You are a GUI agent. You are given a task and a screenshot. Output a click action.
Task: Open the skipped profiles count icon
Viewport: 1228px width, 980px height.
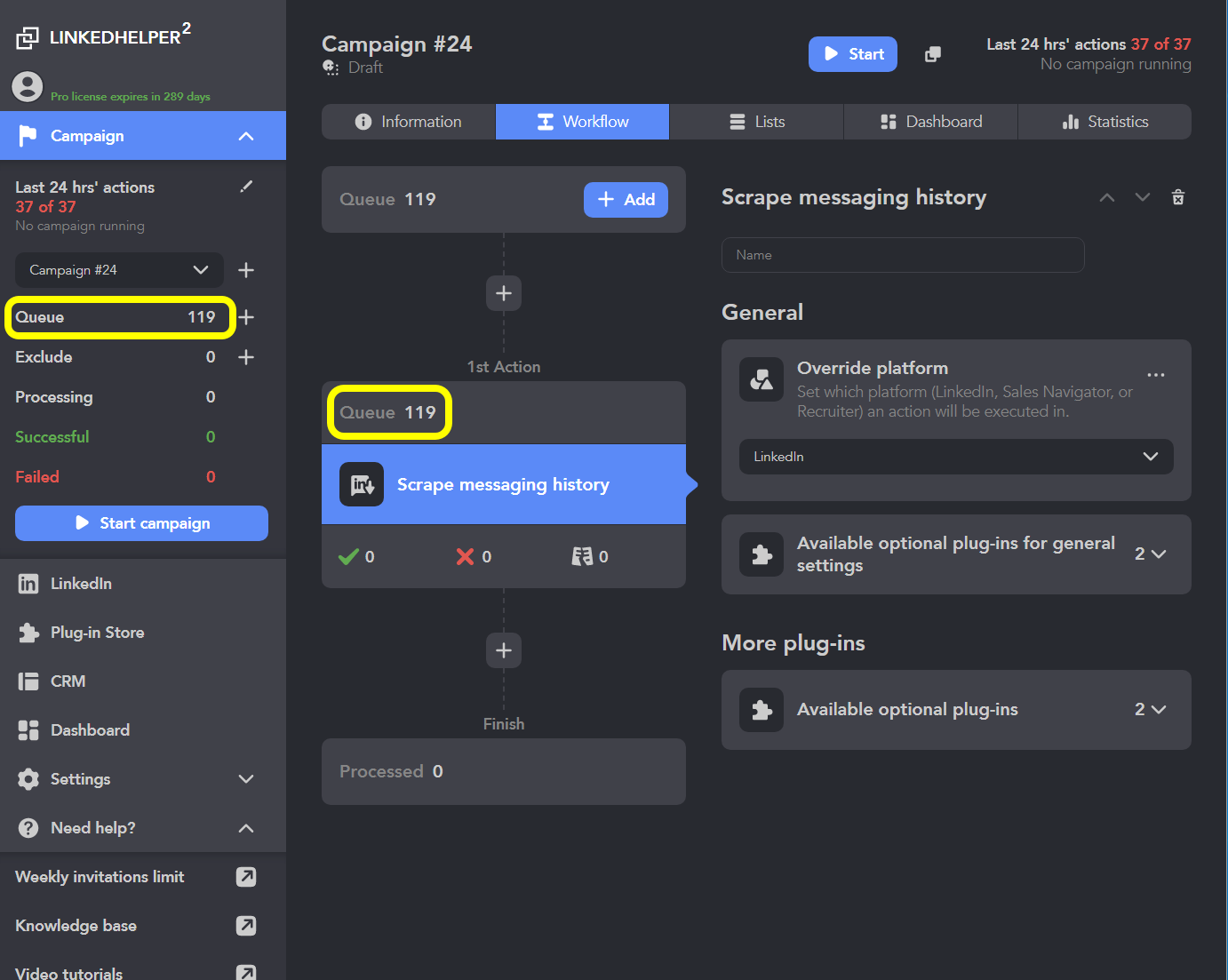582,556
